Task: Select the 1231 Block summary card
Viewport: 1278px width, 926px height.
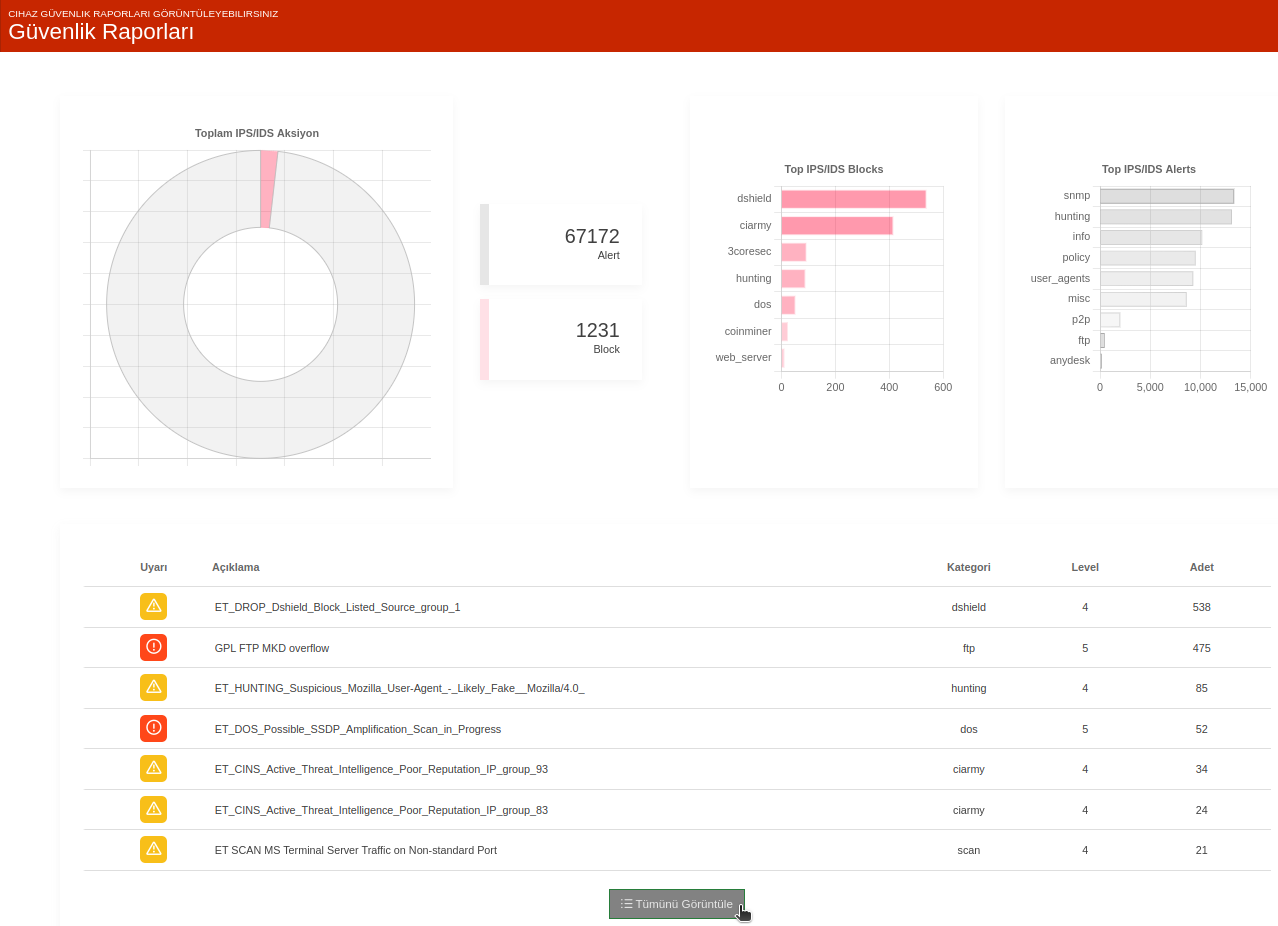Action: pos(561,339)
